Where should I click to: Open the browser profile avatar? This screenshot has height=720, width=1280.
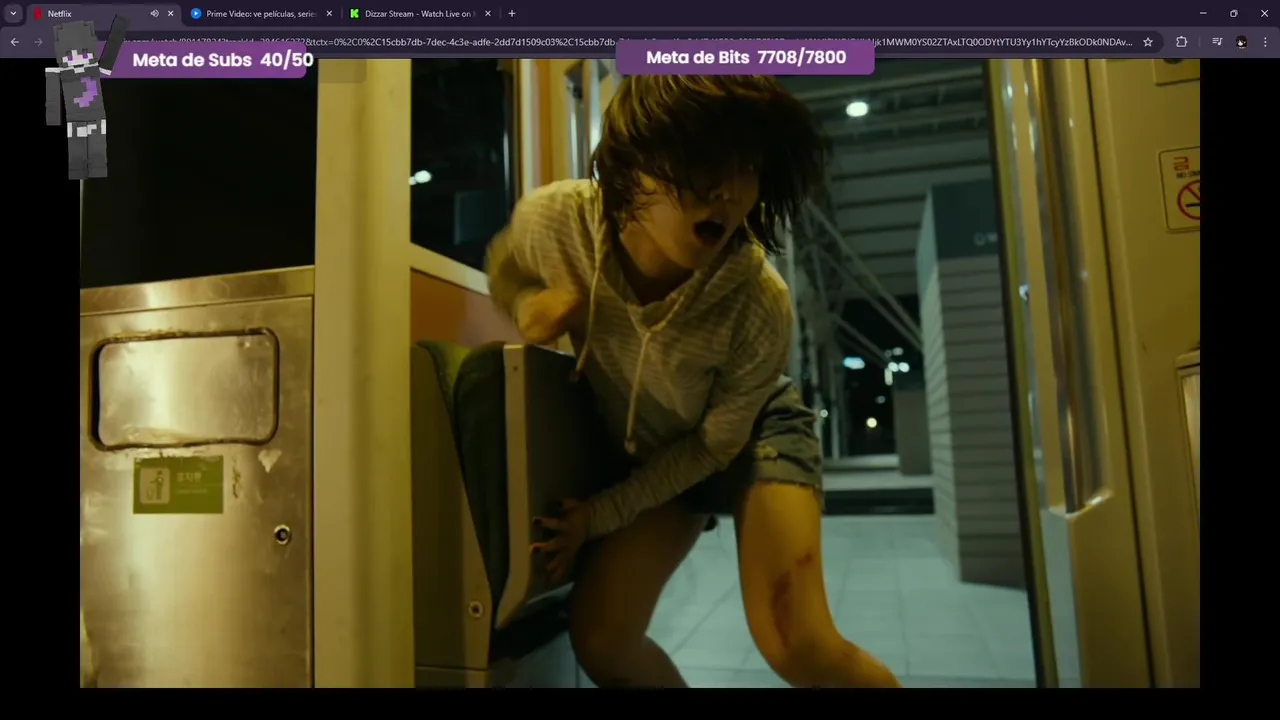[x=1241, y=42]
